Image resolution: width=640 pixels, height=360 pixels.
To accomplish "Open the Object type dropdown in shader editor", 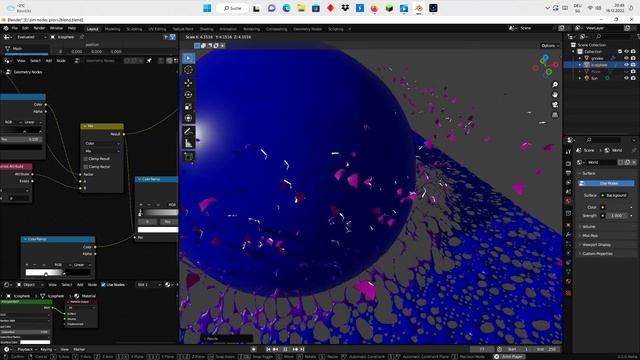I will [31, 284].
